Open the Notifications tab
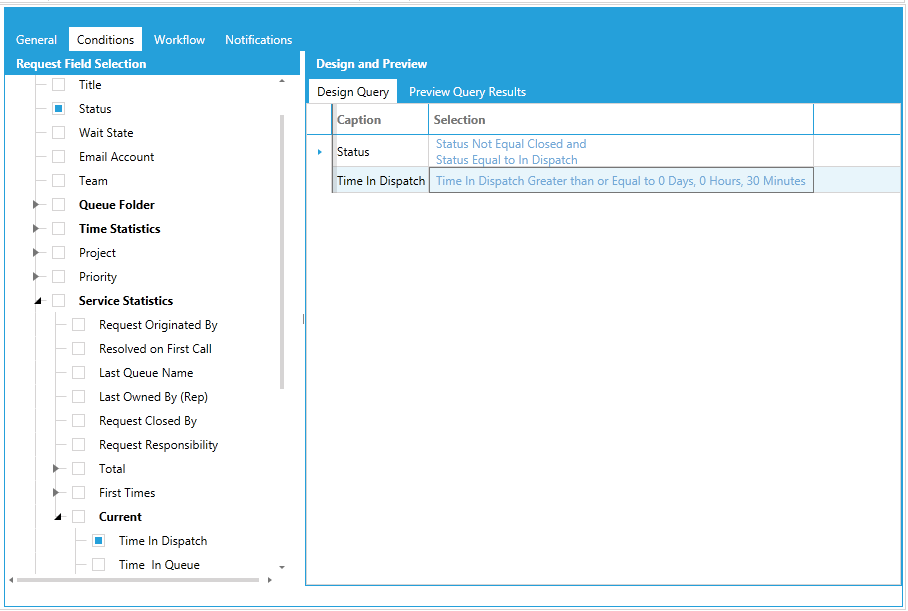908x611 pixels. coord(258,40)
